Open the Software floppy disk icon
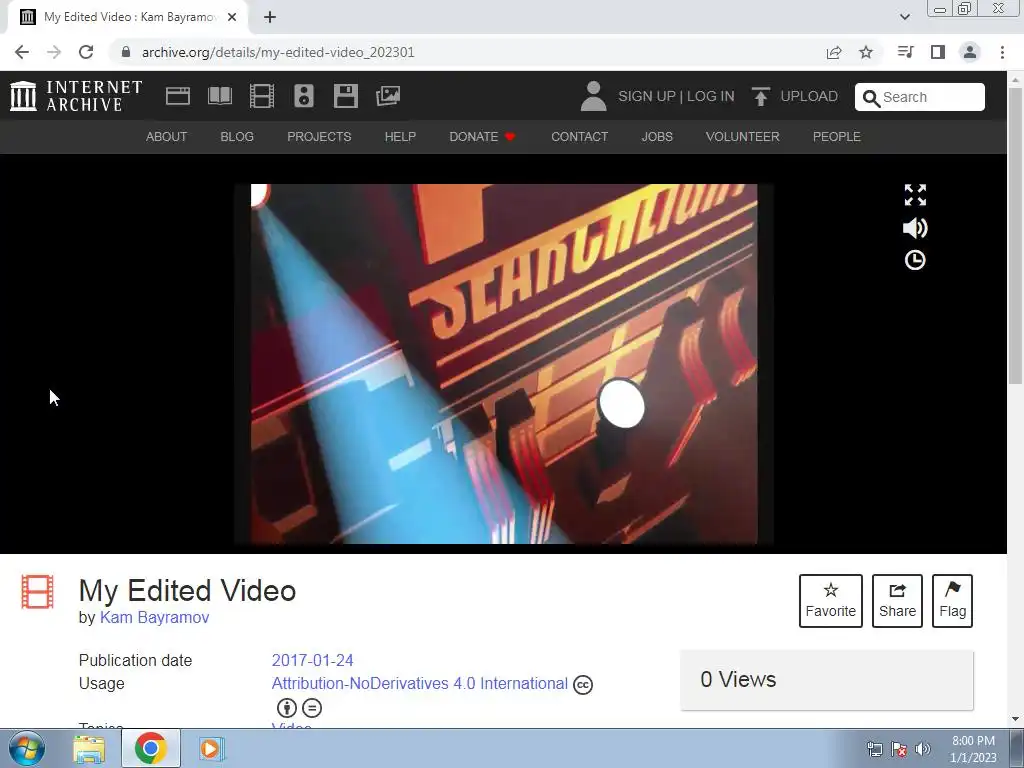 click(x=345, y=96)
